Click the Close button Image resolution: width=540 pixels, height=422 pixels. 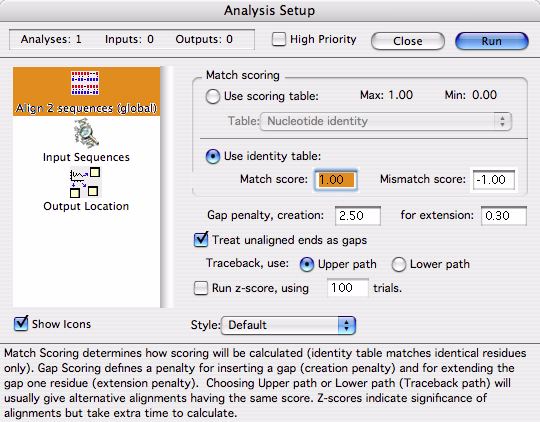(408, 41)
